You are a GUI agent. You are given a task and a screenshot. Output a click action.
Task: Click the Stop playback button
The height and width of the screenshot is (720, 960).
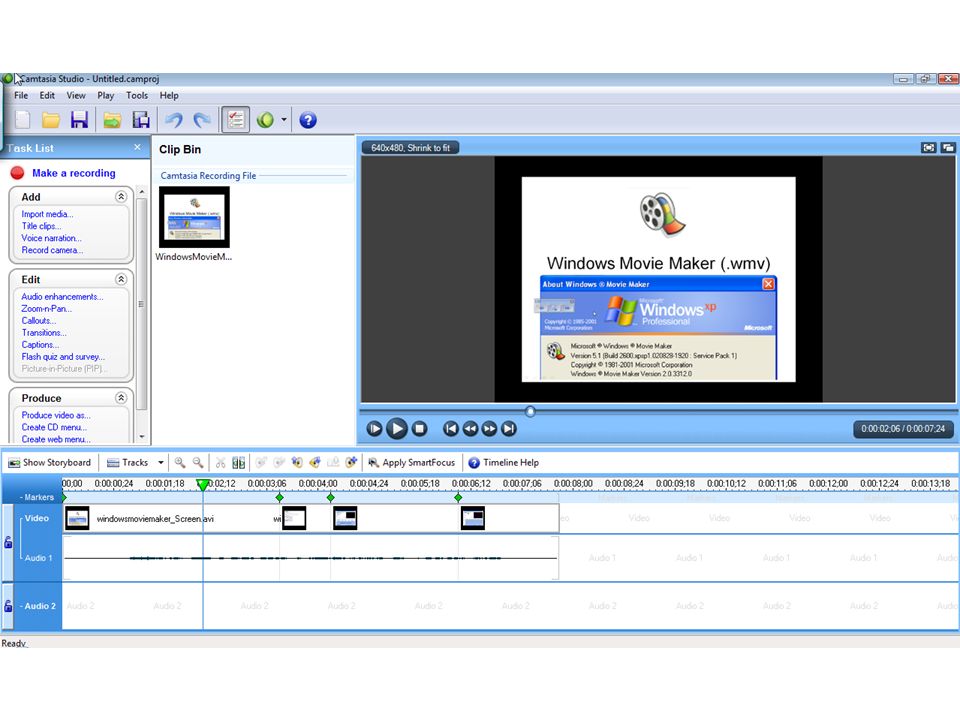[419, 429]
